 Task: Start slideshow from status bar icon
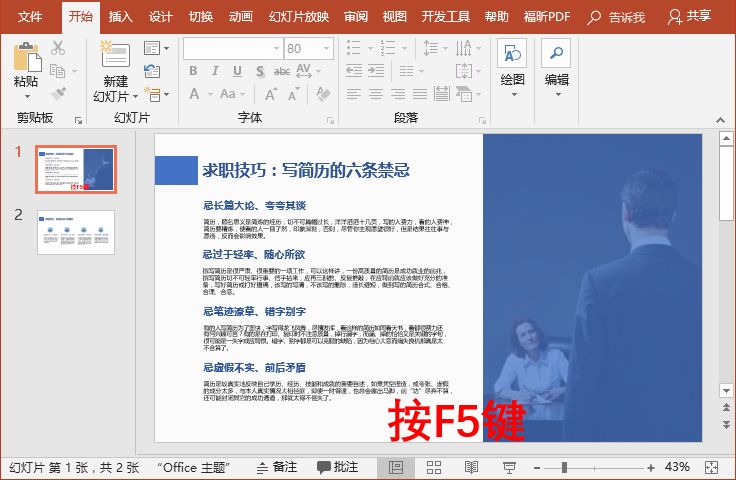click(x=509, y=467)
